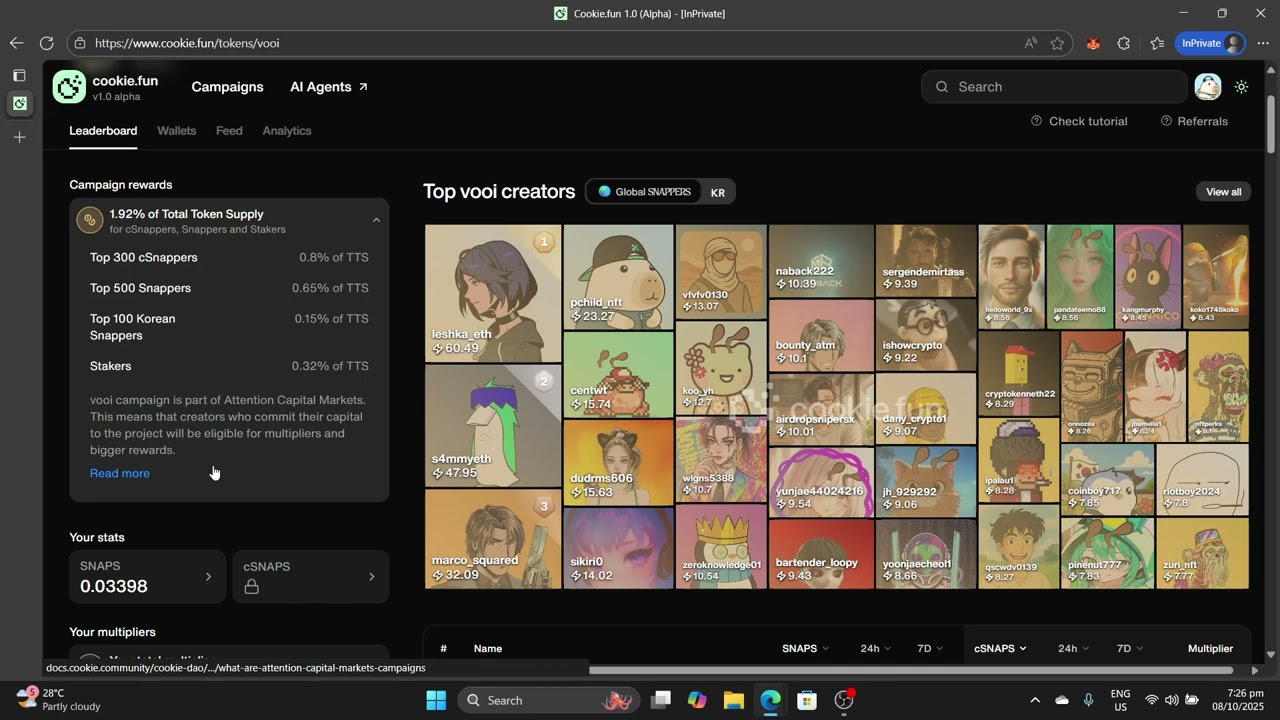Open AI Agents external link
This screenshot has width=1280, height=720.
(329, 87)
